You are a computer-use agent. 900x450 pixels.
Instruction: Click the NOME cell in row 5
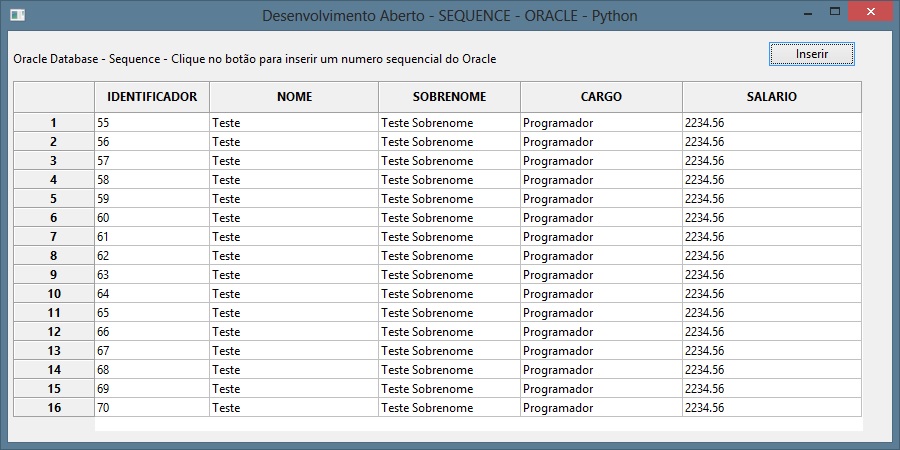pyautogui.click(x=294, y=199)
